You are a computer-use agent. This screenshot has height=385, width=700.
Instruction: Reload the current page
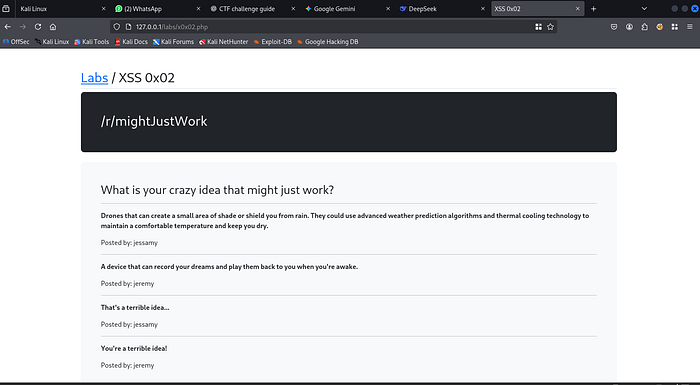pos(38,27)
